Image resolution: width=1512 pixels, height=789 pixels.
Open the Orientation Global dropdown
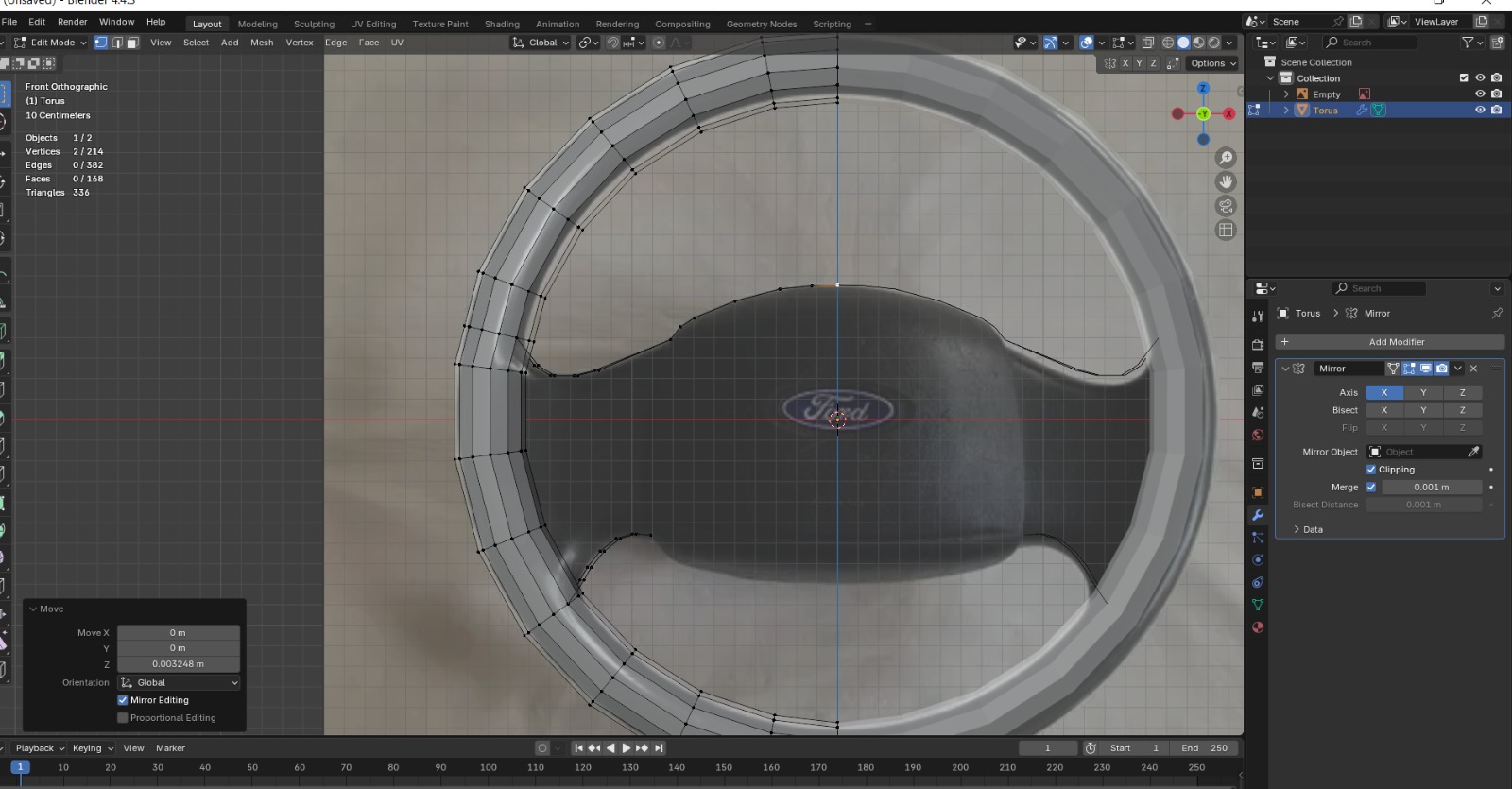(179, 682)
